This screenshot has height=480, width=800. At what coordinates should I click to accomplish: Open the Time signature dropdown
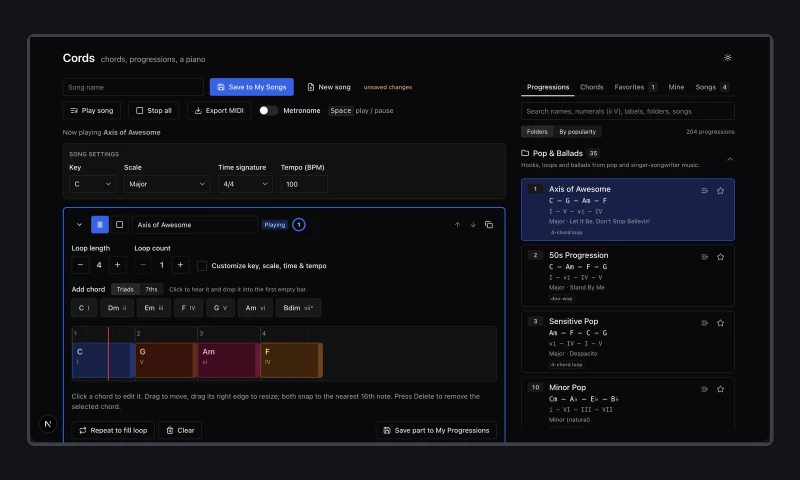tap(245, 184)
